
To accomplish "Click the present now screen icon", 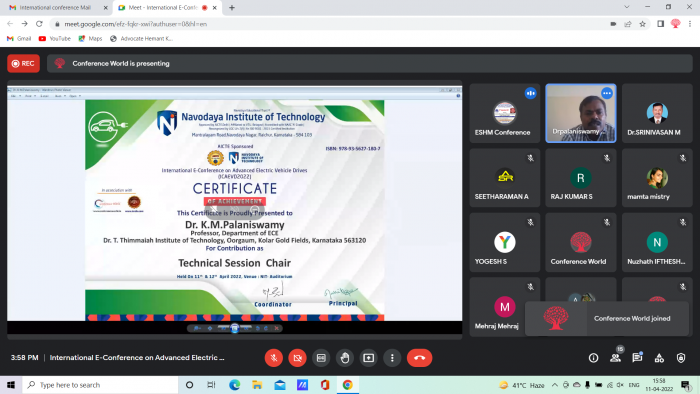I will click(x=368, y=358).
